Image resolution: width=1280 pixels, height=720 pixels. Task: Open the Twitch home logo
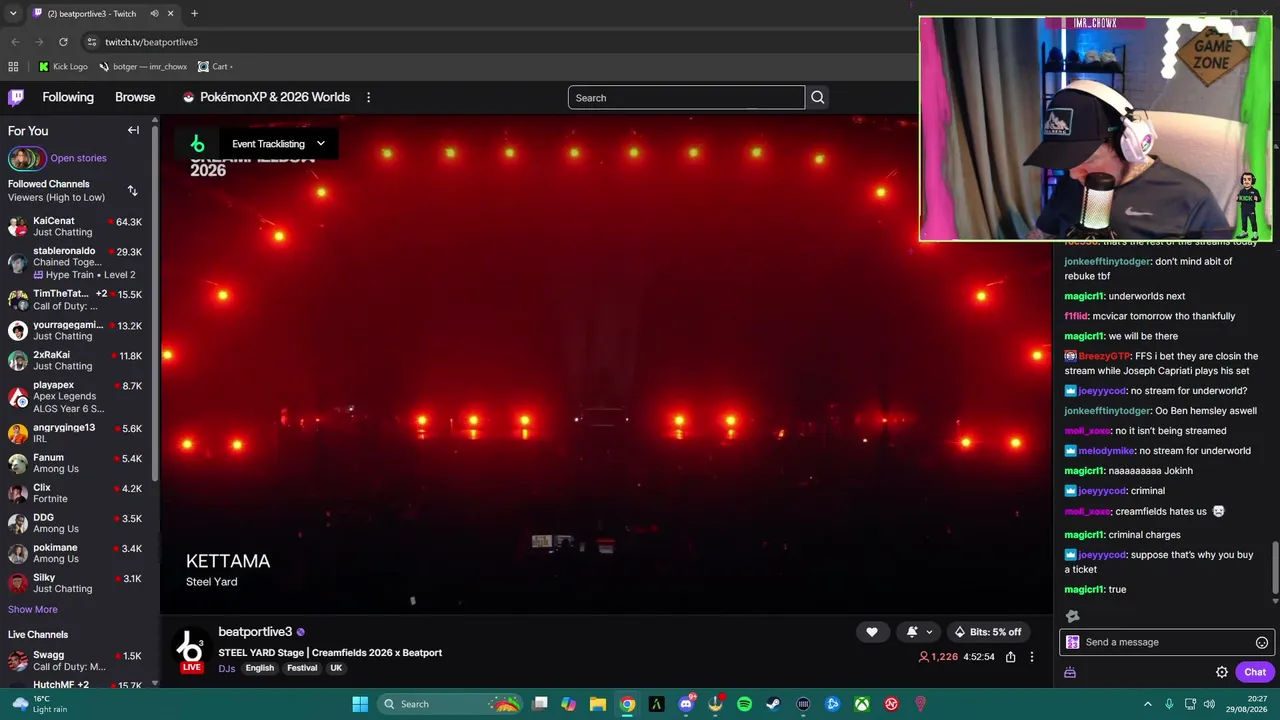click(16, 97)
